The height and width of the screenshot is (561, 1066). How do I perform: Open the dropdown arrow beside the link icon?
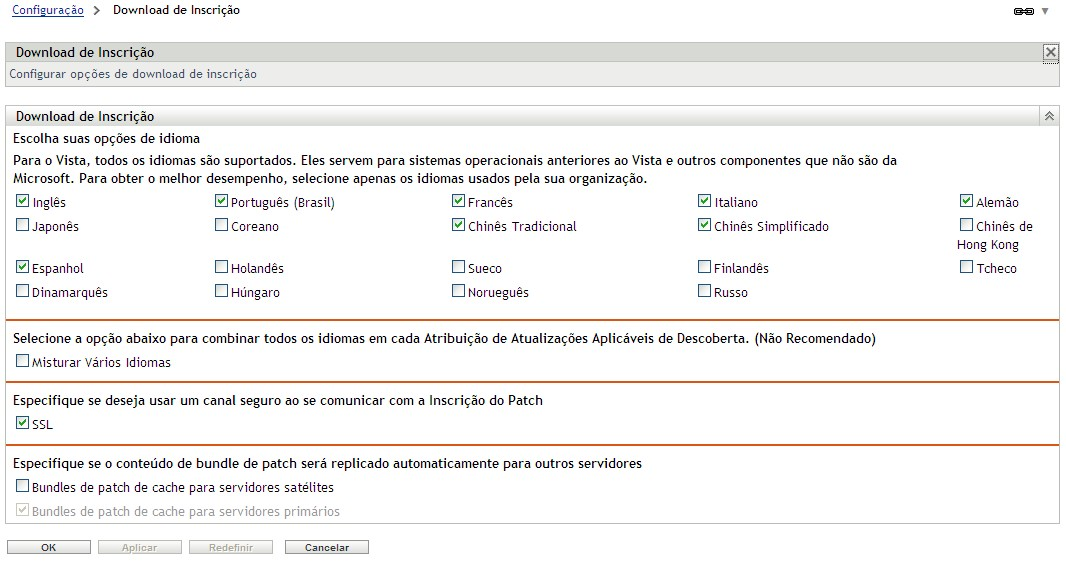click(1045, 12)
